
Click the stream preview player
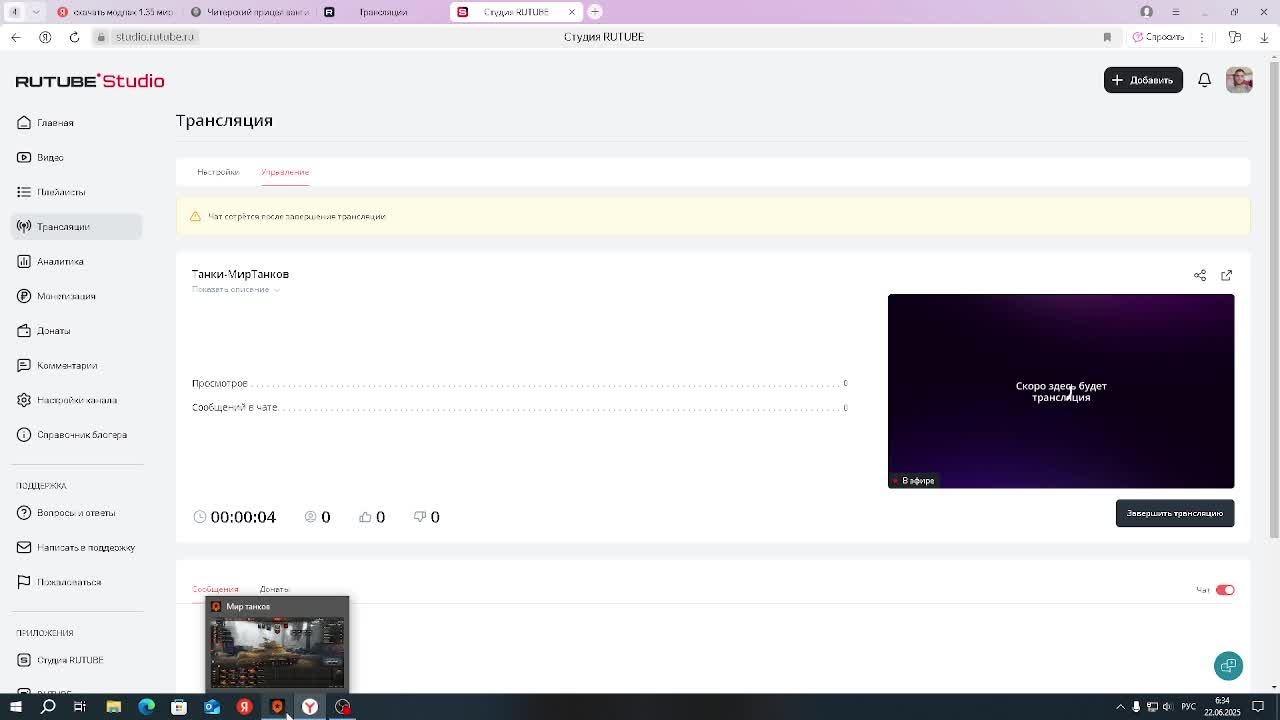tap(1061, 391)
